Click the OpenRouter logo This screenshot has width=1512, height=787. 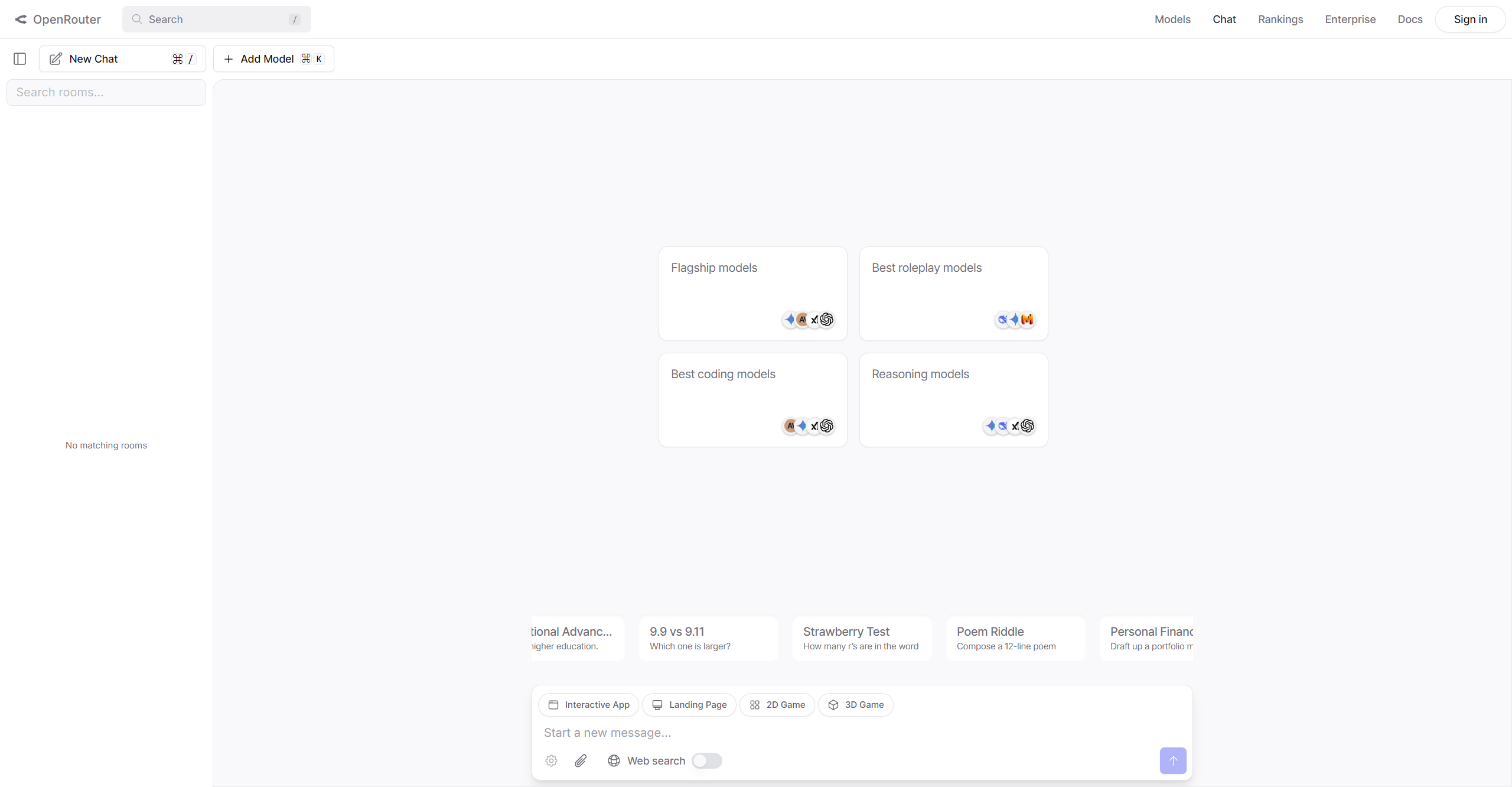tap(58, 19)
